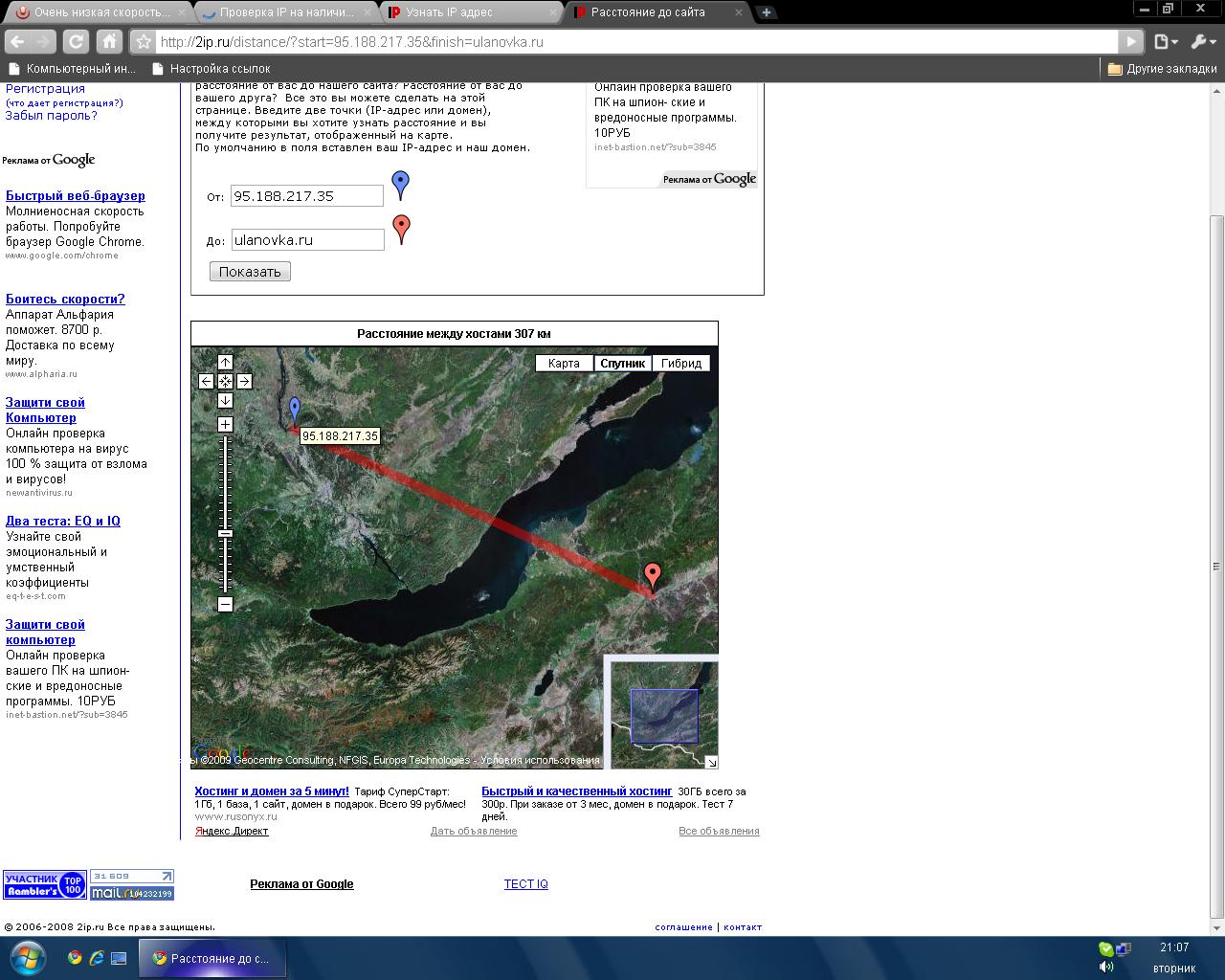The image size is (1225, 980).
Task: Click the map zoom slider handle
Action: [225, 533]
